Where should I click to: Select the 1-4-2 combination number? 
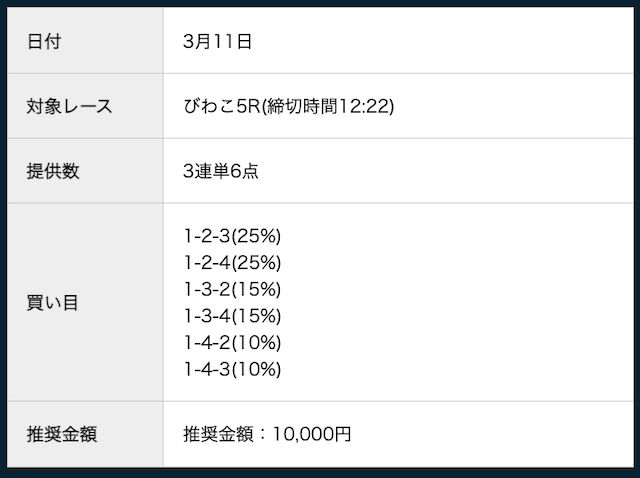[207, 342]
